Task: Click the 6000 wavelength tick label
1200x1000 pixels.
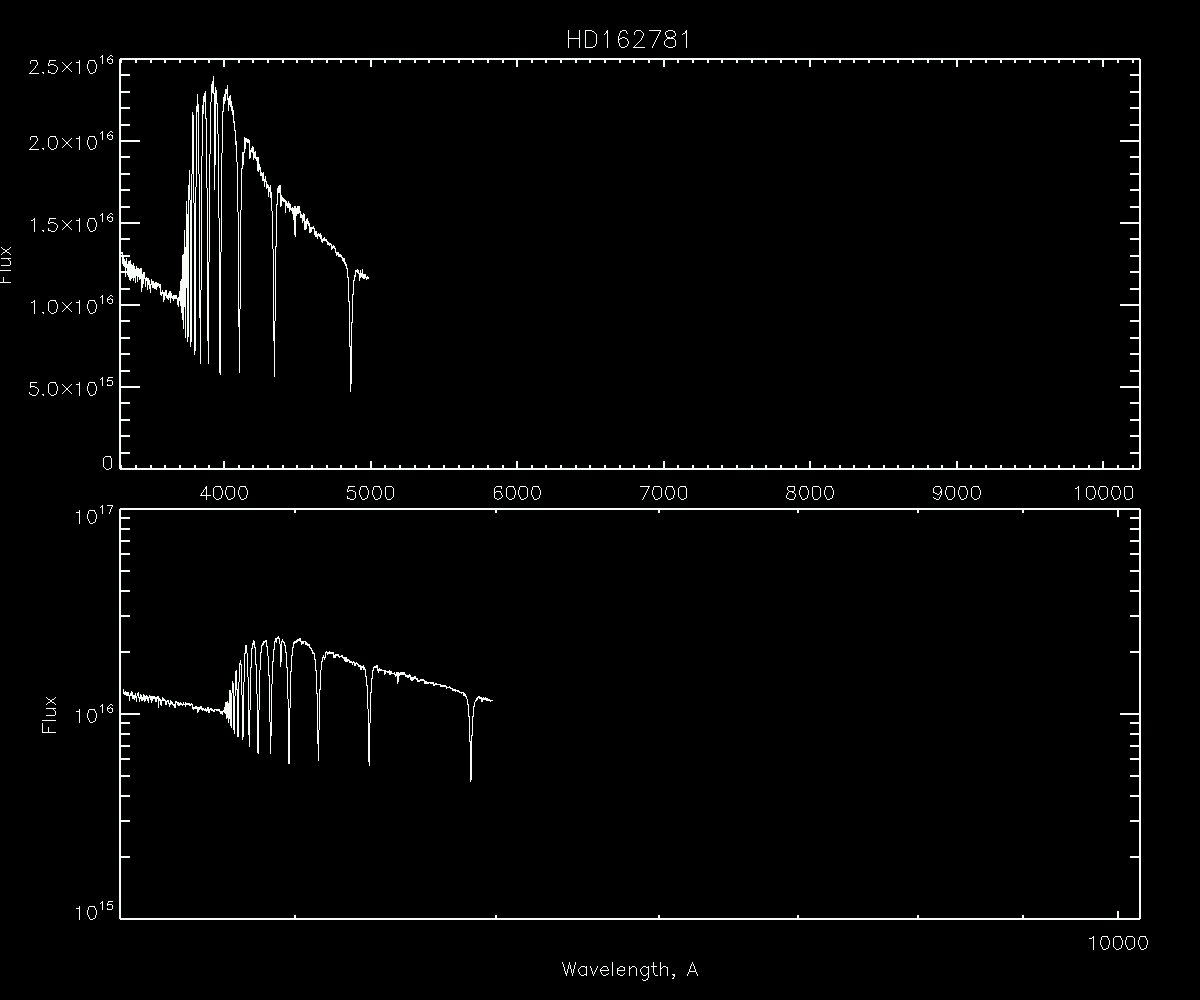Action: coord(517,492)
